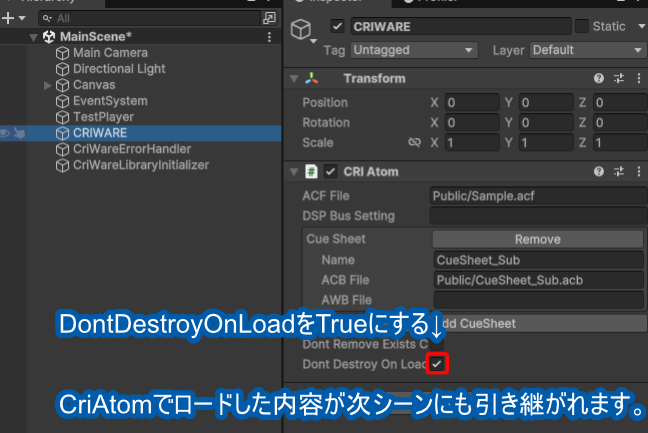Click the EventSystem cube icon
The width and height of the screenshot is (648, 433).
(62, 101)
